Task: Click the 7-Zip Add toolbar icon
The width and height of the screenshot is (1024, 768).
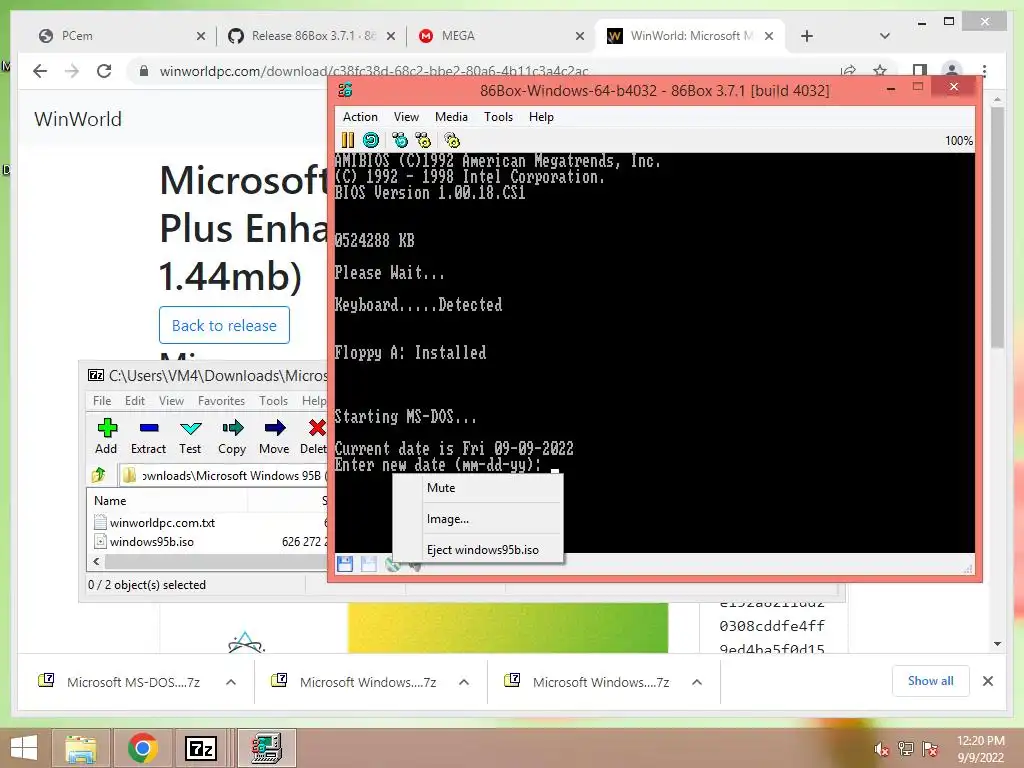Action: (106, 436)
